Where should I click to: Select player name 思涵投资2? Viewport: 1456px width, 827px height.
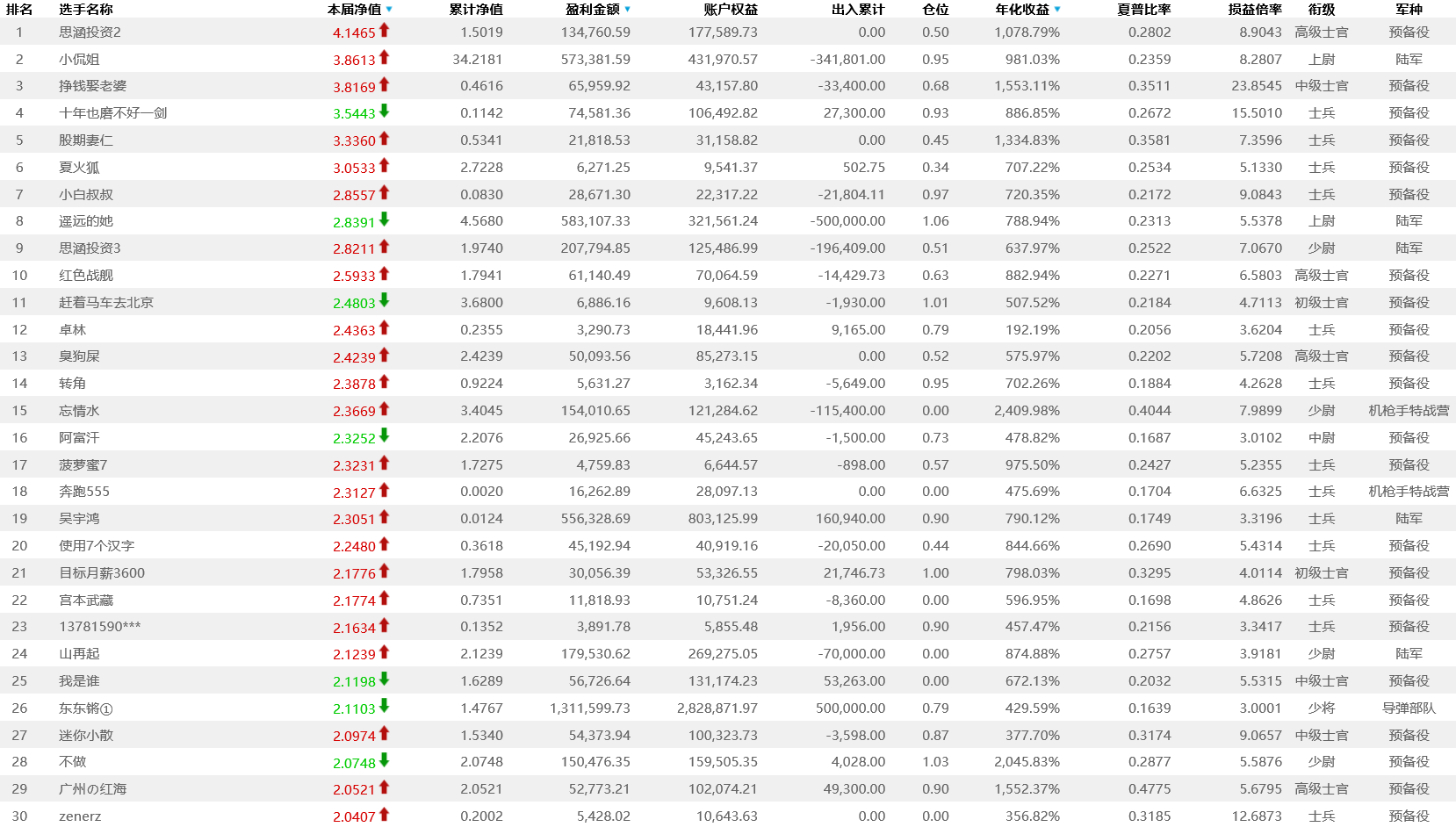coord(90,32)
